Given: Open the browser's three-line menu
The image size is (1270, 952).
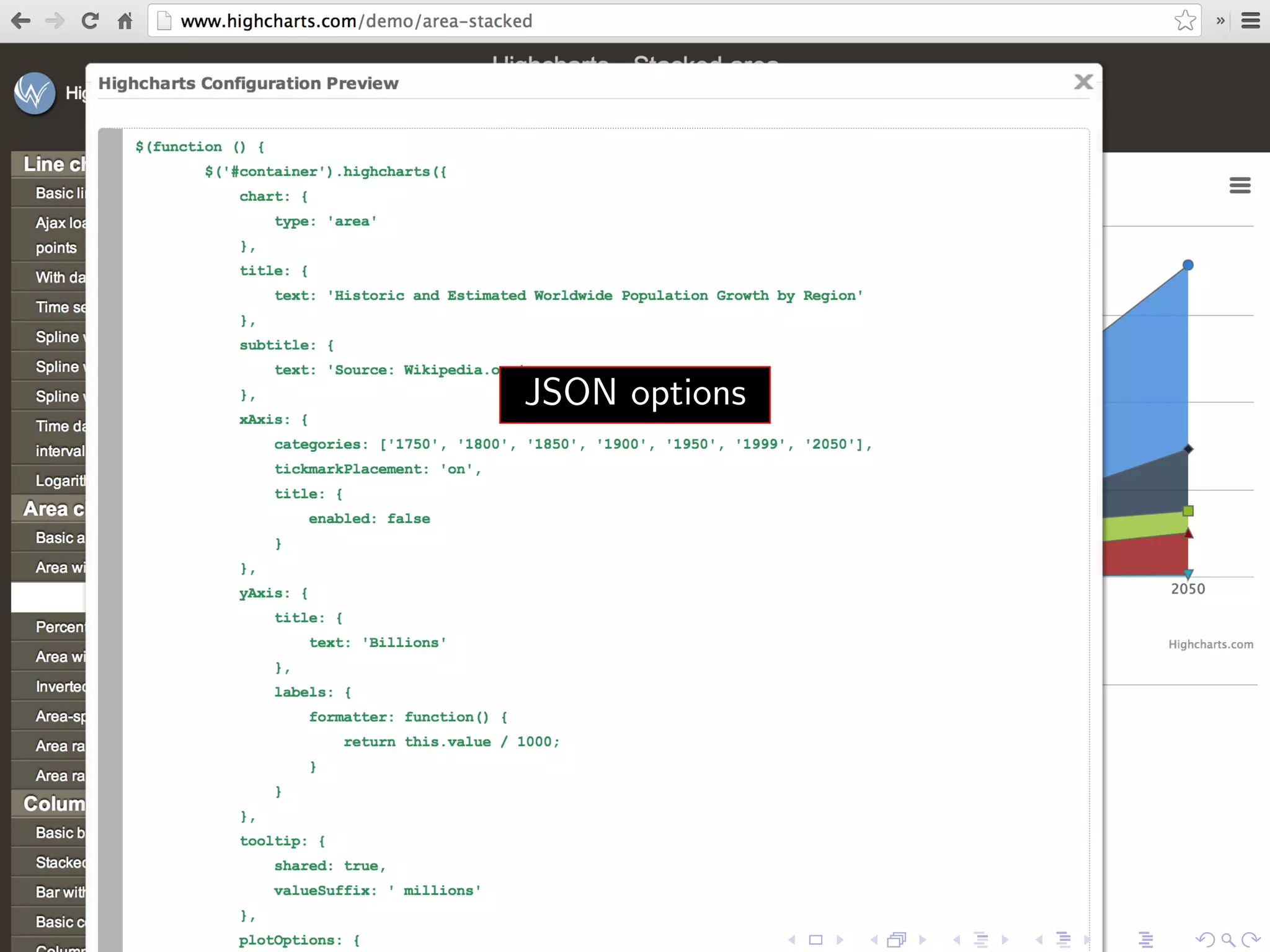Looking at the screenshot, I should click(1251, 21).
